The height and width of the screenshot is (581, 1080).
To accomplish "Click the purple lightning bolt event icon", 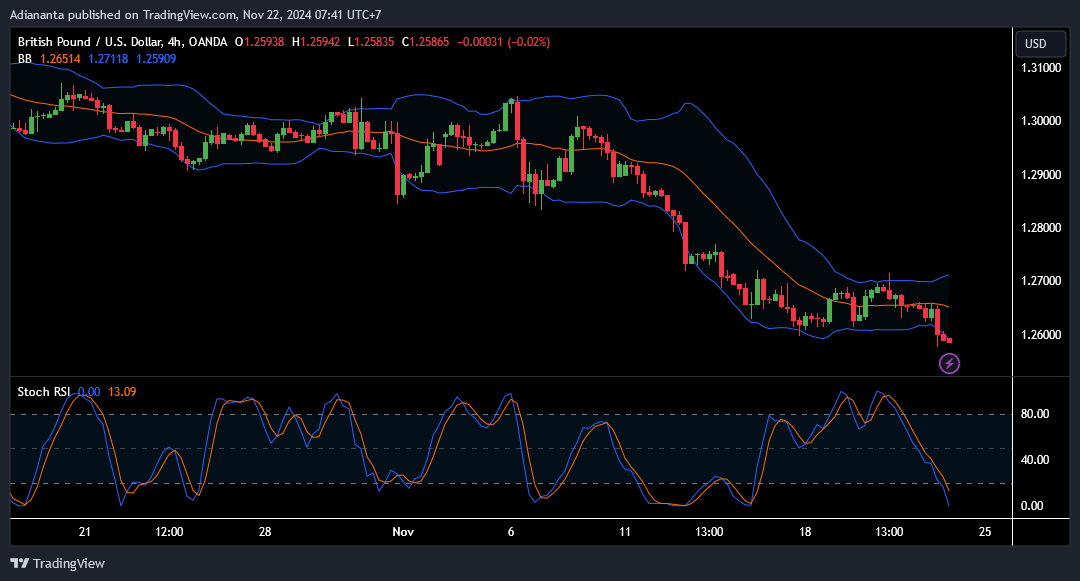I will click(949, 363).
